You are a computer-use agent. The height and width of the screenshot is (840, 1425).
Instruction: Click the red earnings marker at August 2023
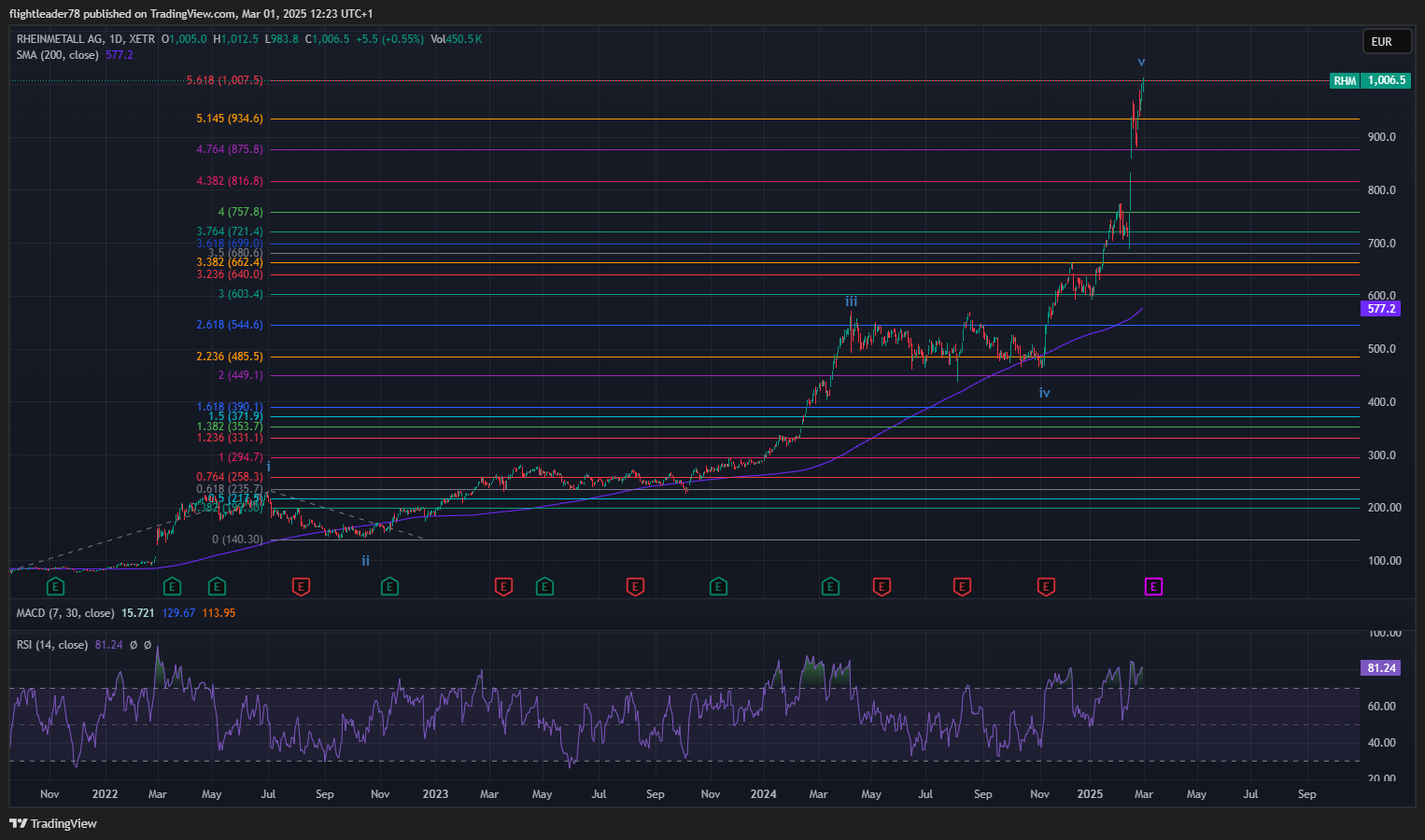635,587
